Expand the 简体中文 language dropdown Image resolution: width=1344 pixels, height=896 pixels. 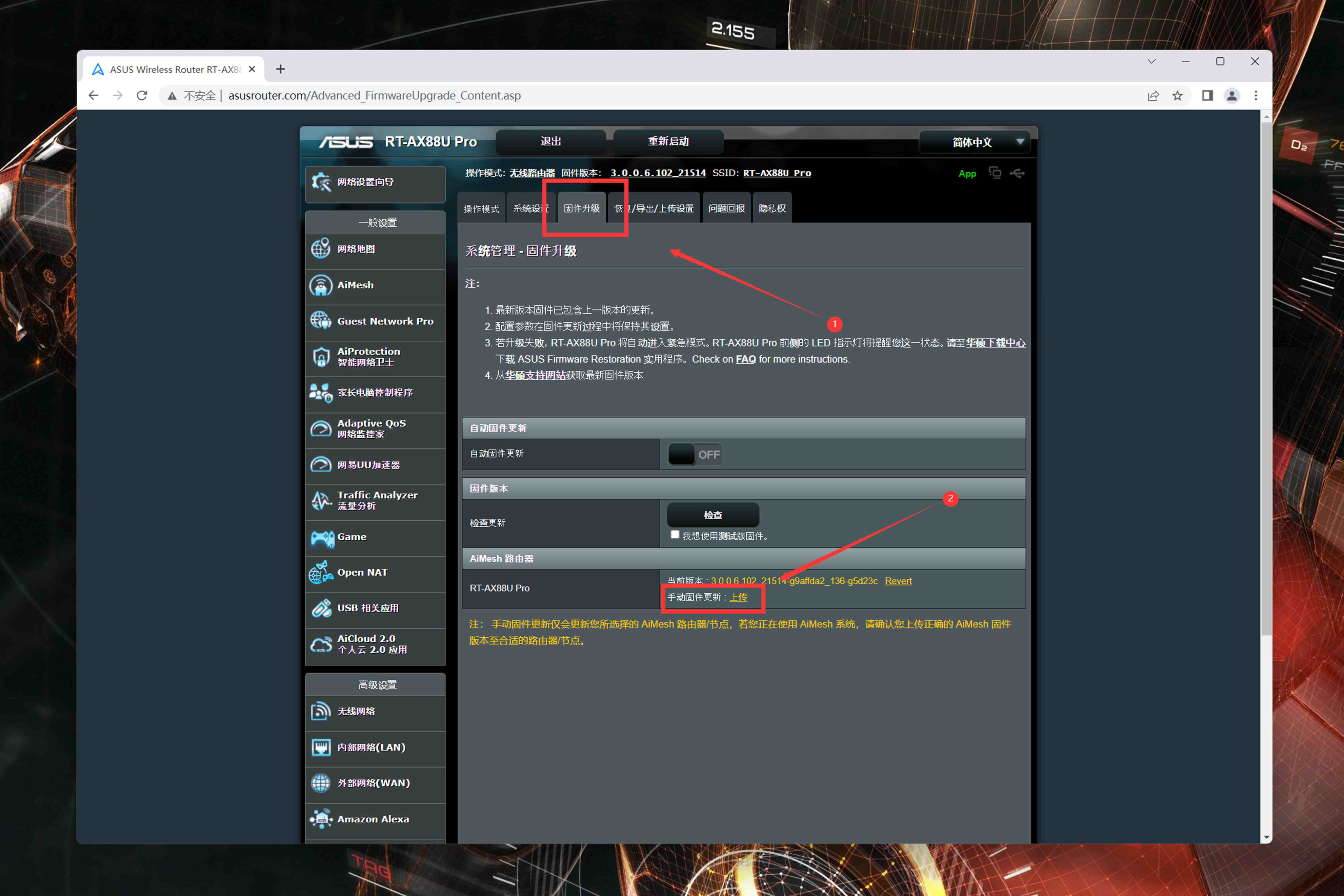click(x=974, y=142)
